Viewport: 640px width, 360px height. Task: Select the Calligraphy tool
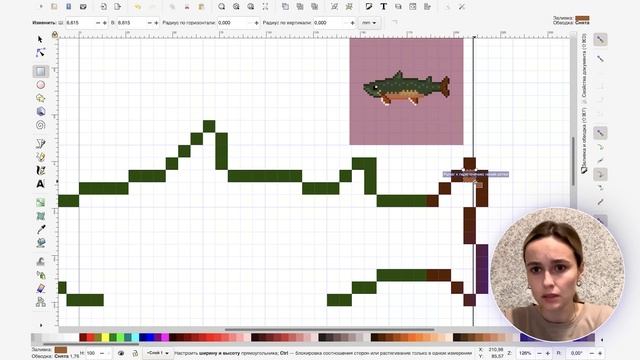point(40,170)
